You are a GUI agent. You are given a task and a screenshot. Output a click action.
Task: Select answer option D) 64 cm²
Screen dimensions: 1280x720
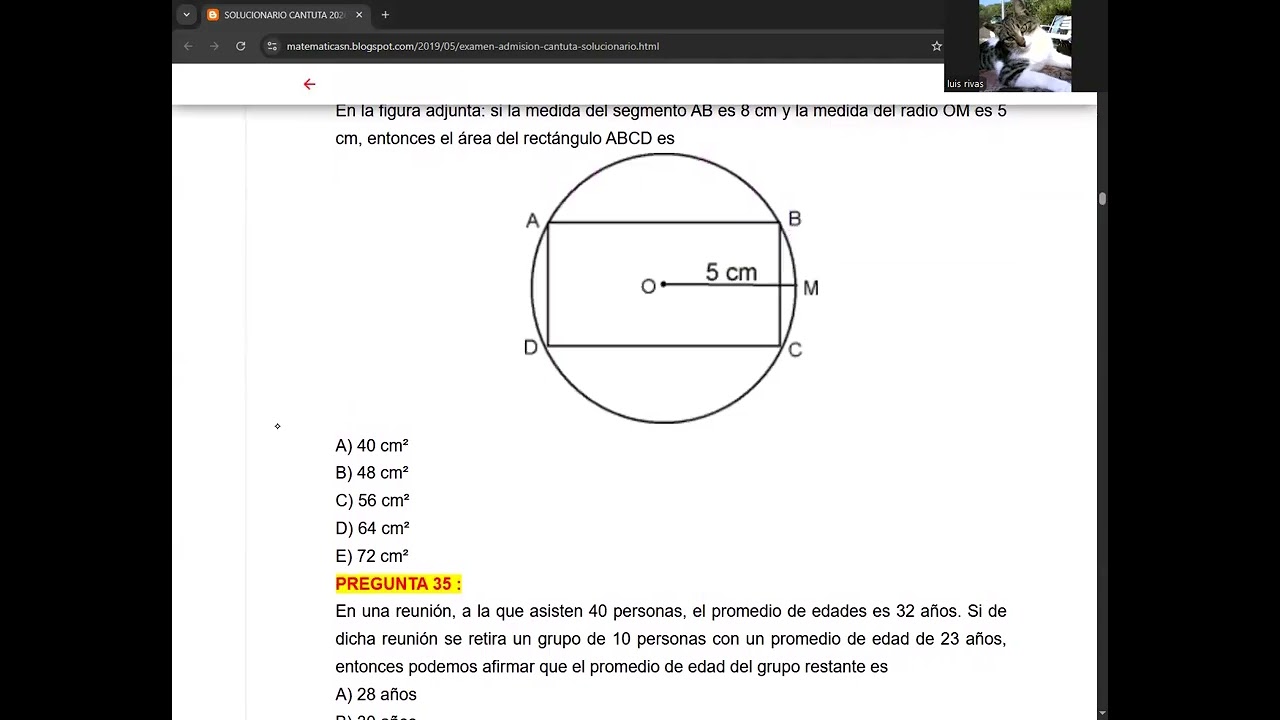tap(372, 528)
